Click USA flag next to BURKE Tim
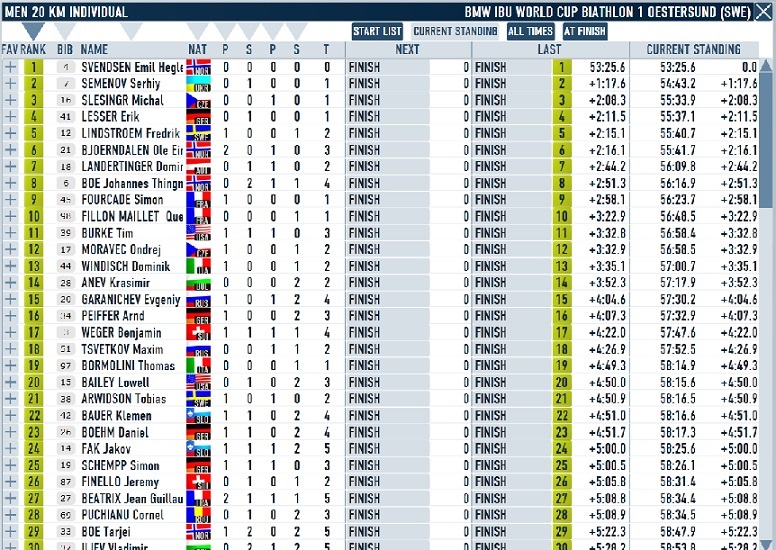This screenshot has height=550, width=776. [x=198, y=233]
